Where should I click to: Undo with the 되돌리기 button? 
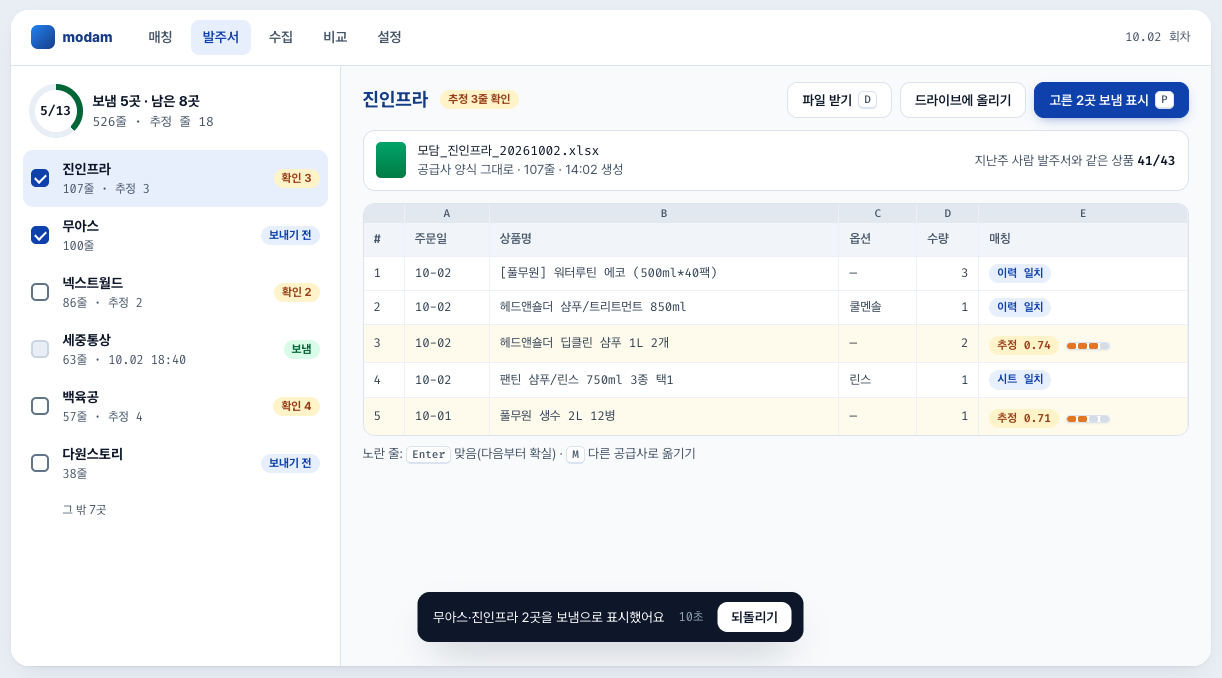(x=754, y=617)
